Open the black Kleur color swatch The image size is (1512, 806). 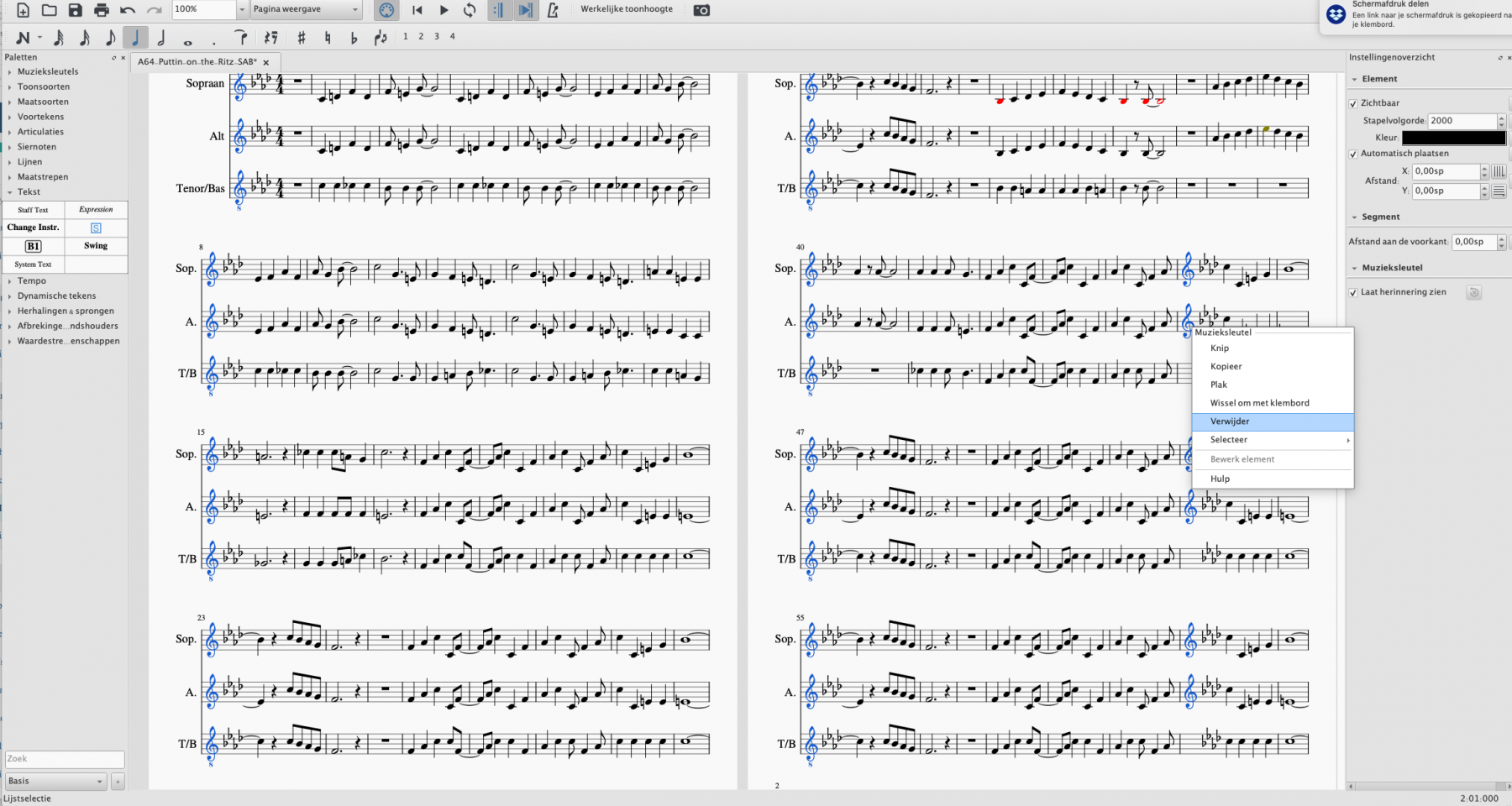pyautogui.click(x=1453, y=138)
